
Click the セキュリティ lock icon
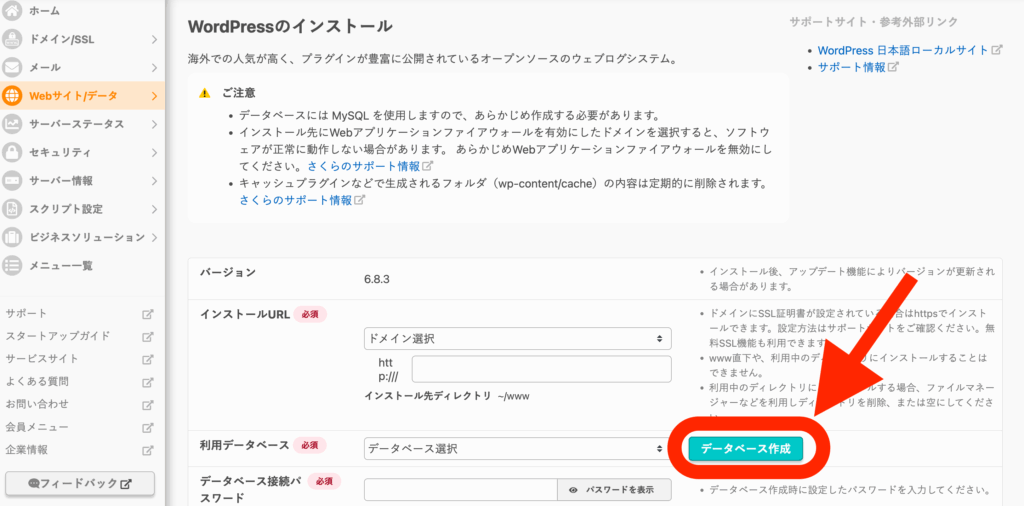[13, 152]
